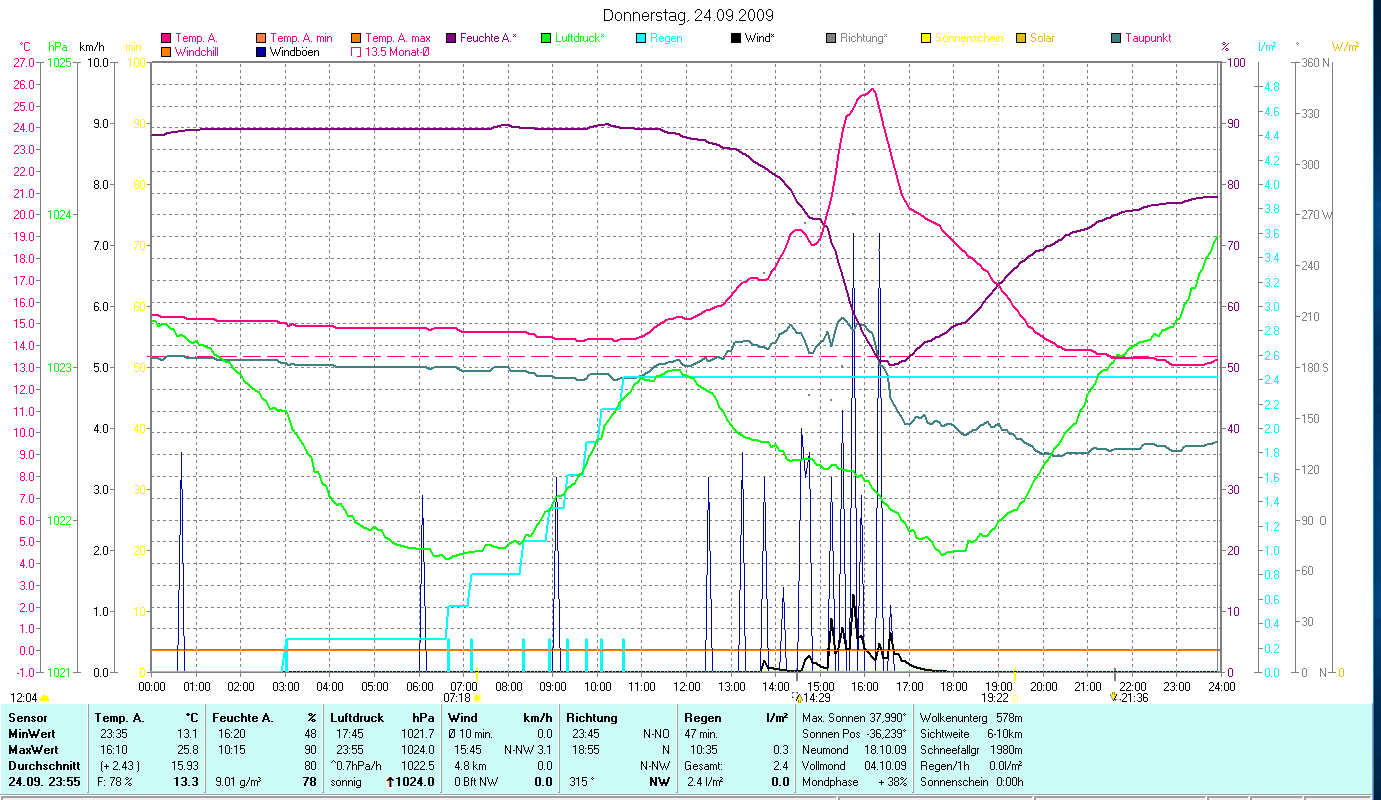Click the sunrise time 07:18

[456, 698]
